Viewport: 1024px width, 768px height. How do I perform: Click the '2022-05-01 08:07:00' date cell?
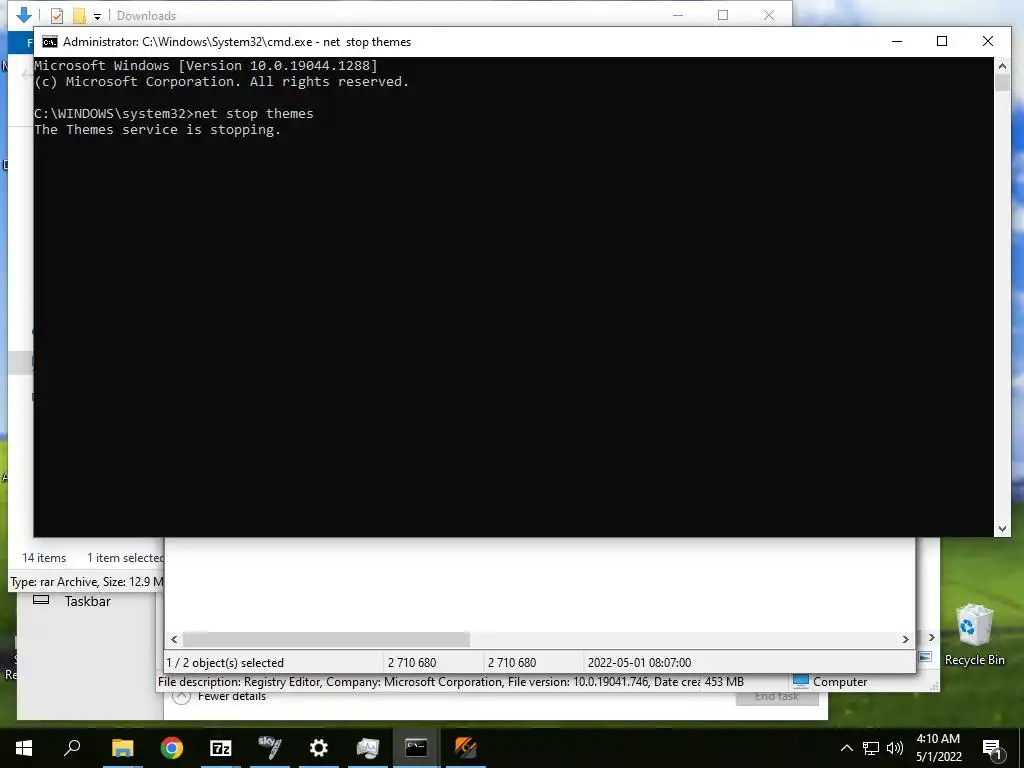(x=639, y=662)
